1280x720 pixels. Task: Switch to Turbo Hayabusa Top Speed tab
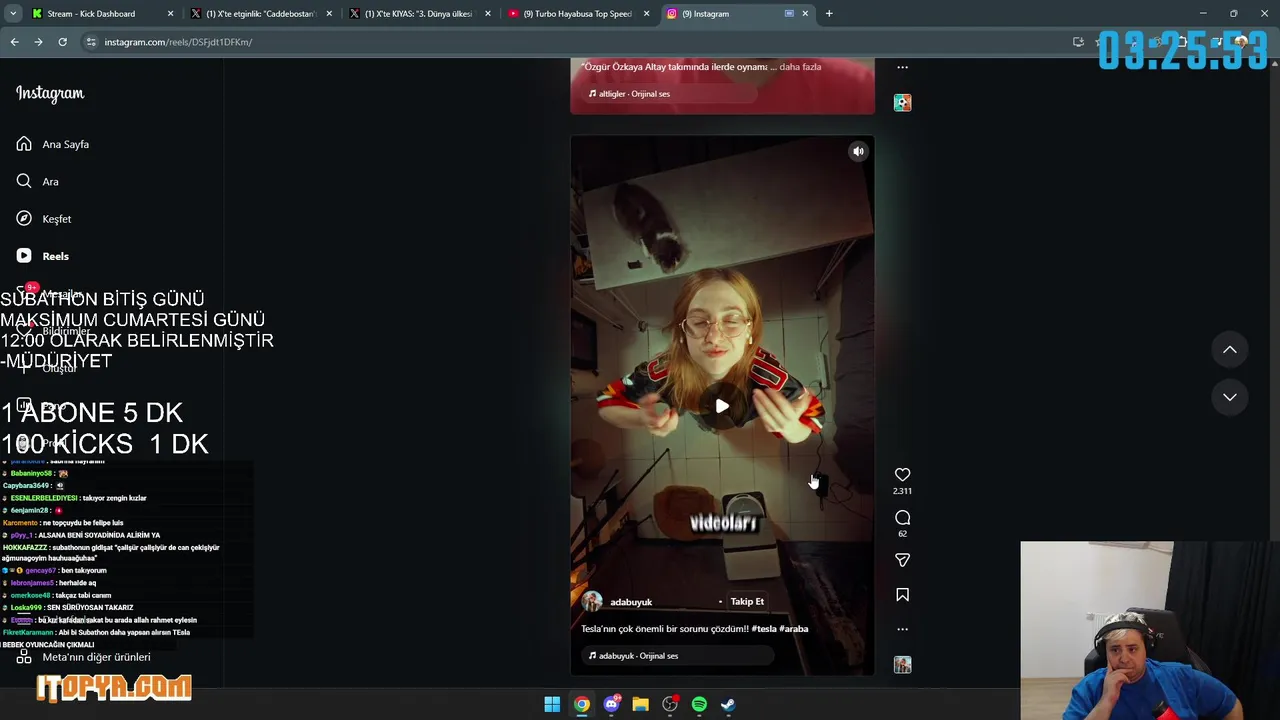577,14
